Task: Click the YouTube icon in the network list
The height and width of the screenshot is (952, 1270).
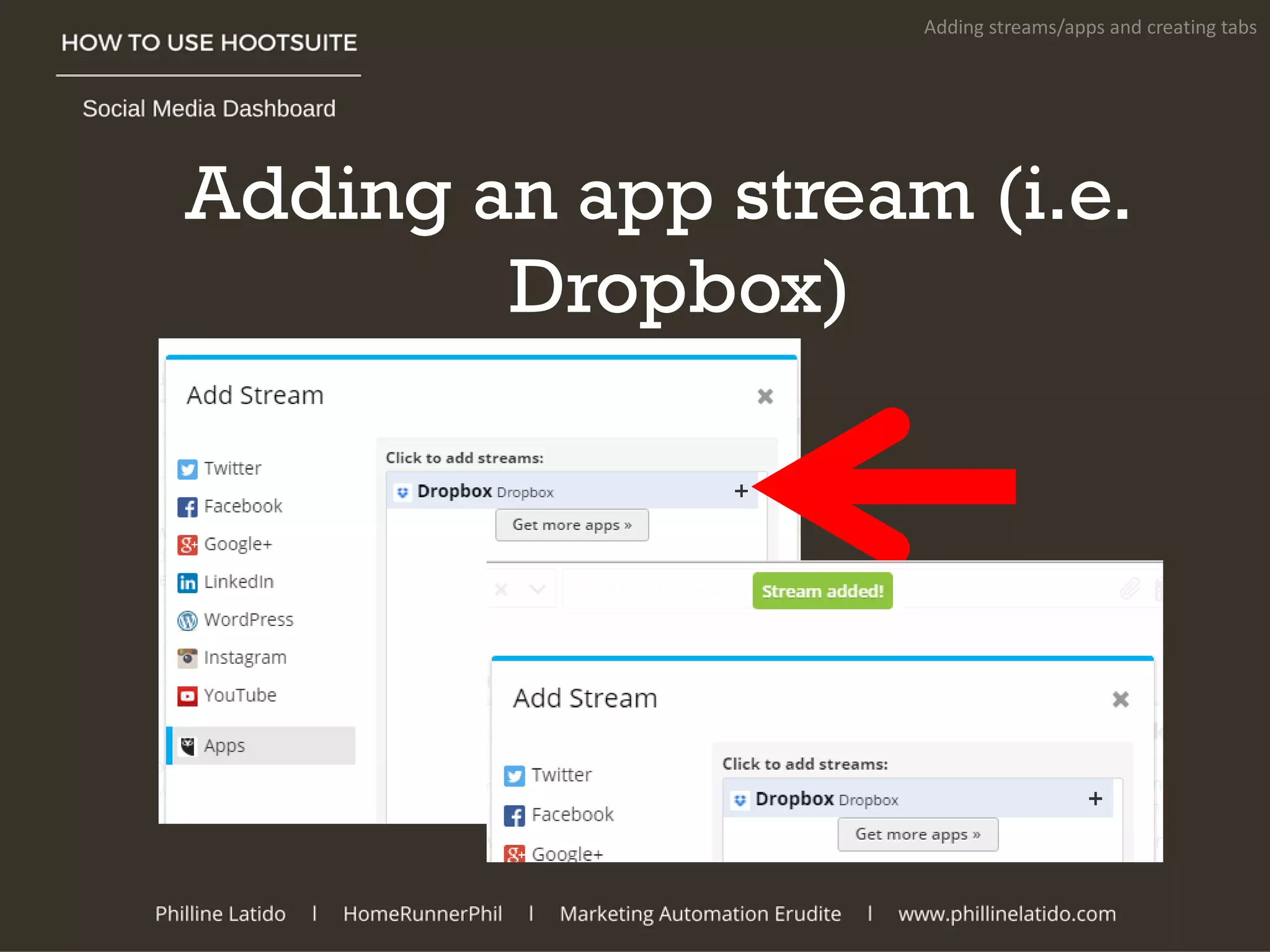Action: [187, 696]
